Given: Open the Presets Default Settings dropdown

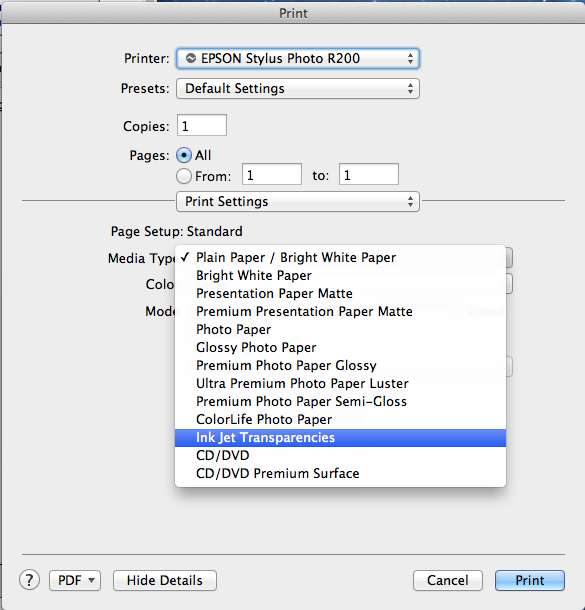Looking at the screenshot, I should [298, 88].
